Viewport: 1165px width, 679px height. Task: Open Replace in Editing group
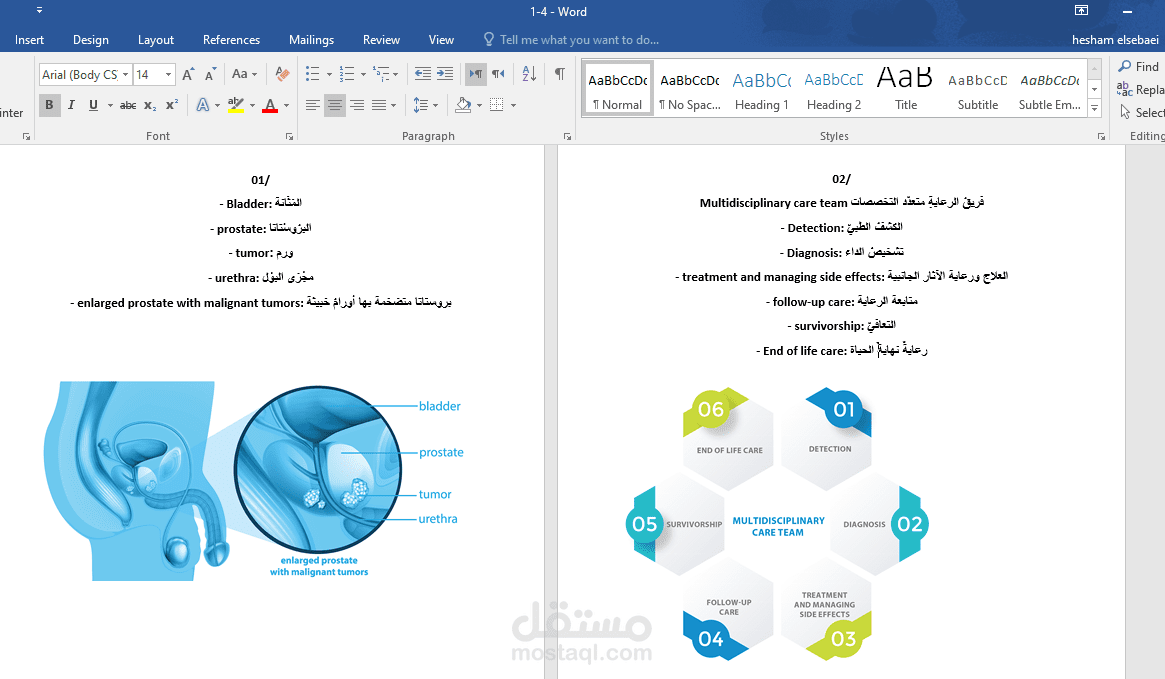click(x=1141, y=90)
